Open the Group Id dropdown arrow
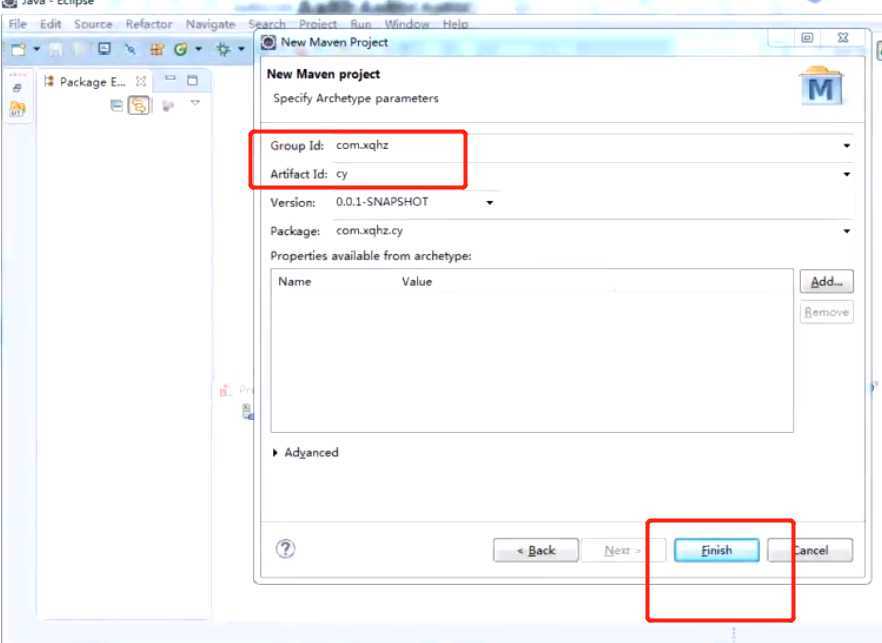This screenshot has height=643, width=882. 847,146
